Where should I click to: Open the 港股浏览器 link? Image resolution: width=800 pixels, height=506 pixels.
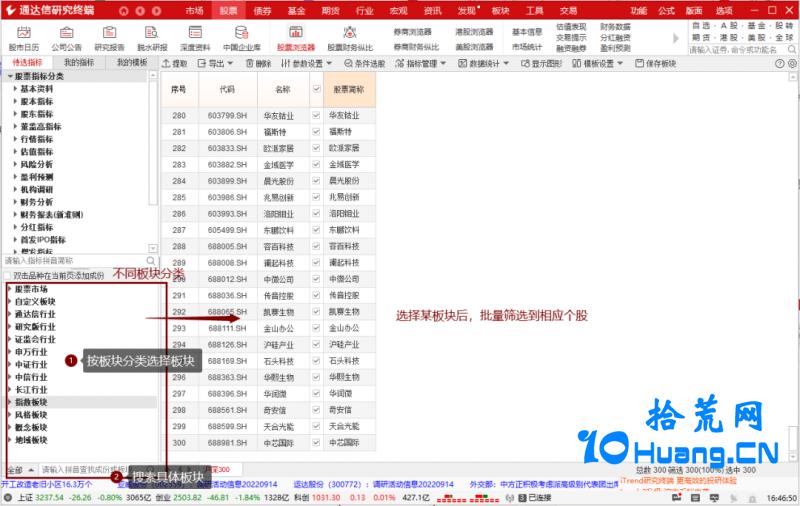474,32
